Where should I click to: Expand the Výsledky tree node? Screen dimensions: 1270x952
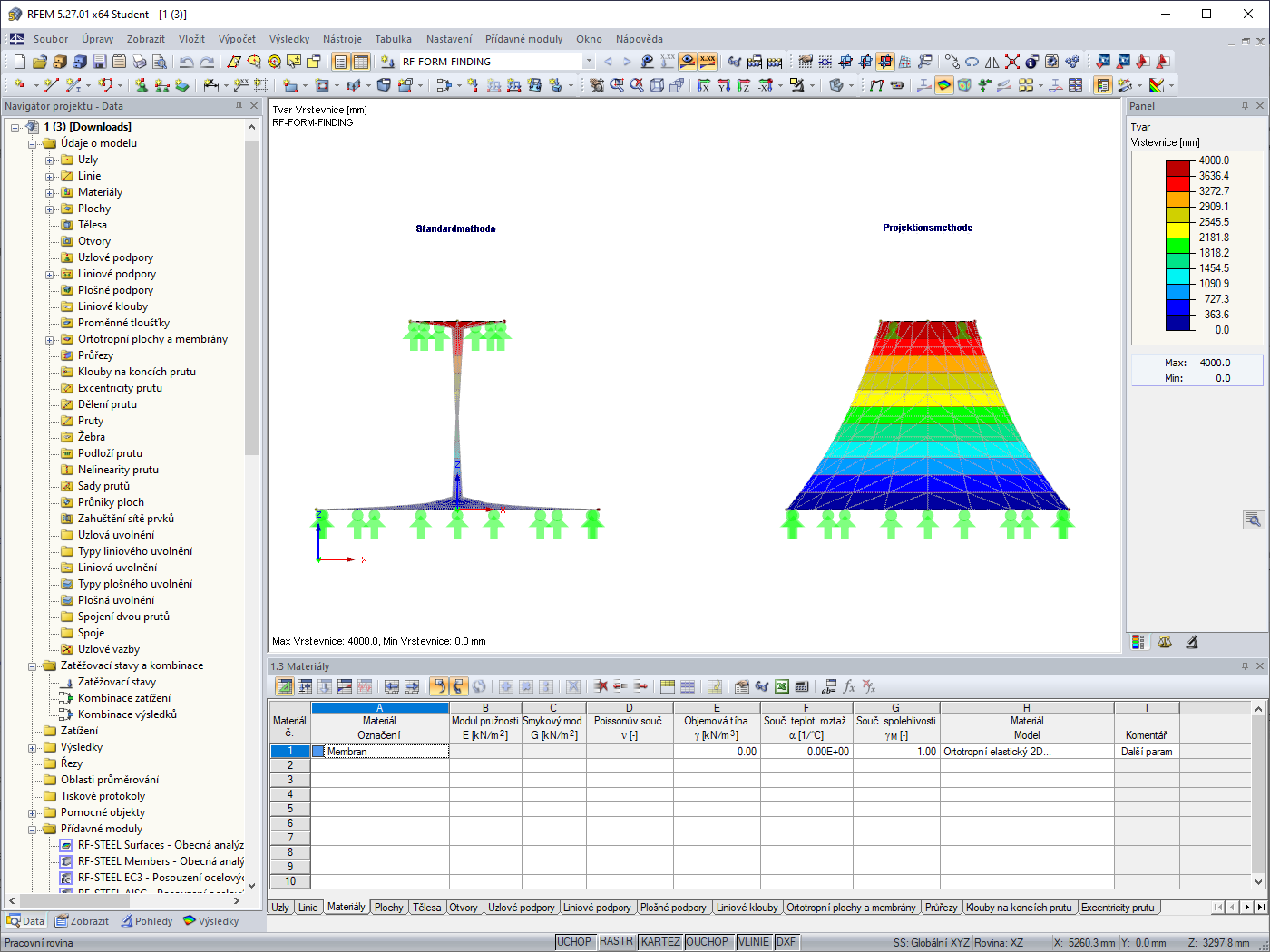click(33, 747)
